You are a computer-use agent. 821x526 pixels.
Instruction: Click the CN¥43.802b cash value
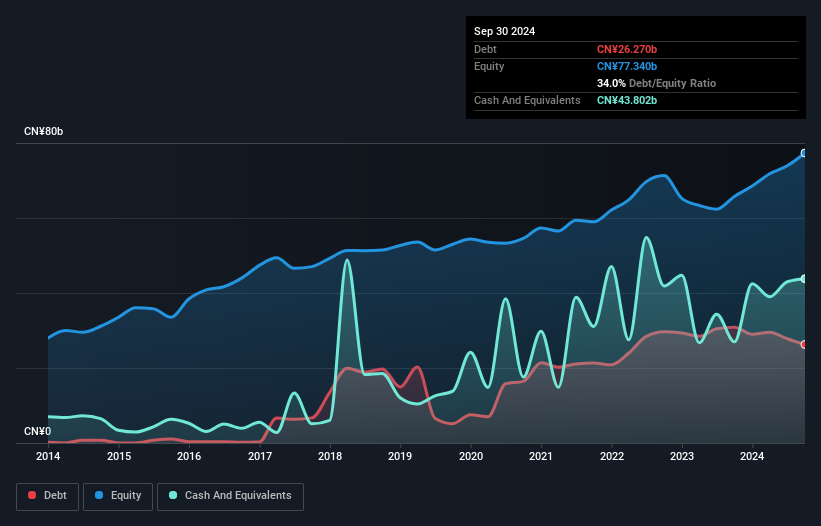coord(627,100)
